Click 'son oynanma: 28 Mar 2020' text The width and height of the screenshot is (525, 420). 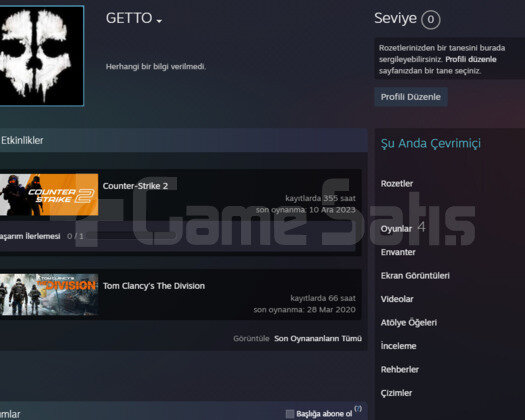click(304, 310)
